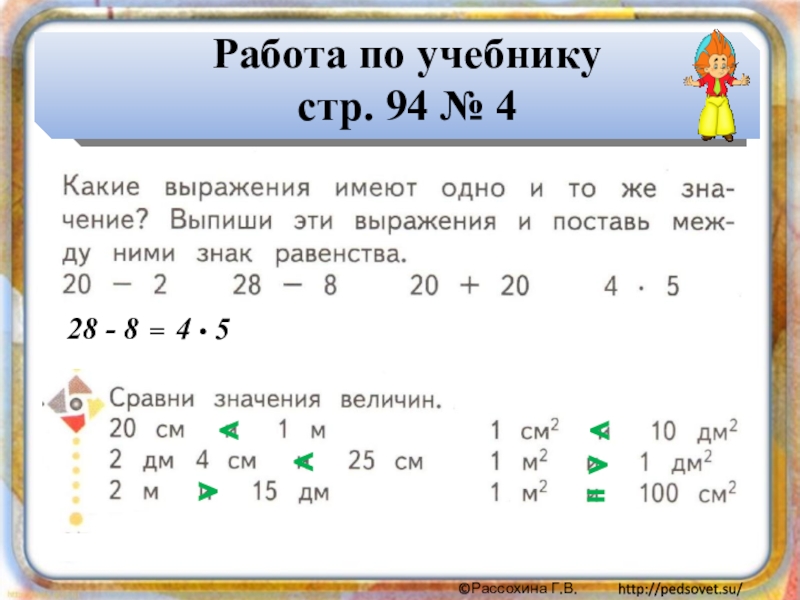Click the value 2 дм 4 см
The image size is (800, 600).
click(x=183, y=461)
